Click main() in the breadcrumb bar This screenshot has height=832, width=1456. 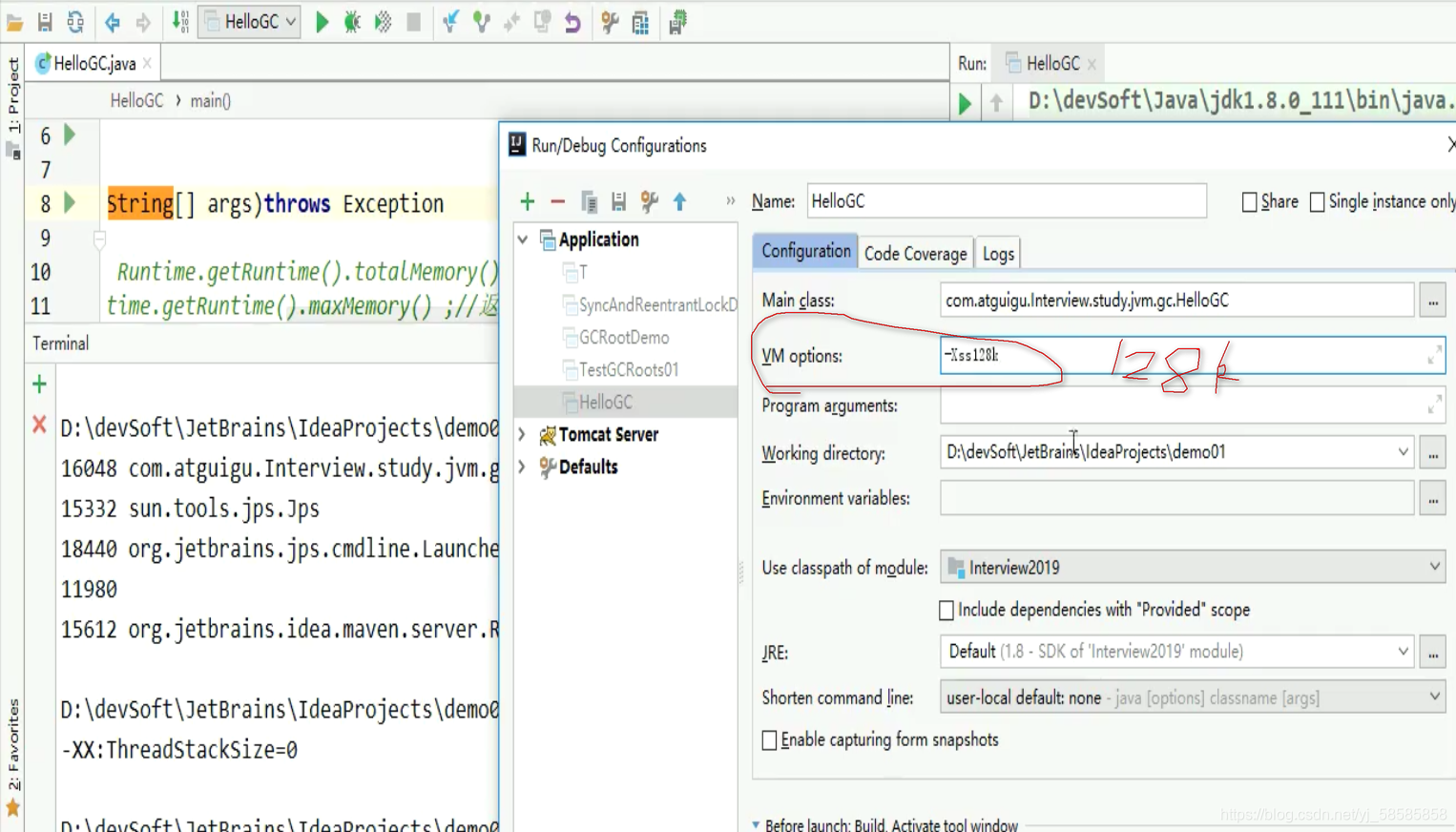click(x=210, y=100)
